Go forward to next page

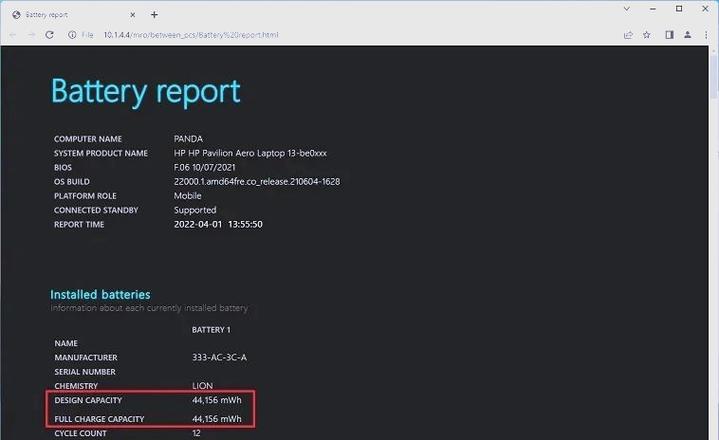[31, 35]
